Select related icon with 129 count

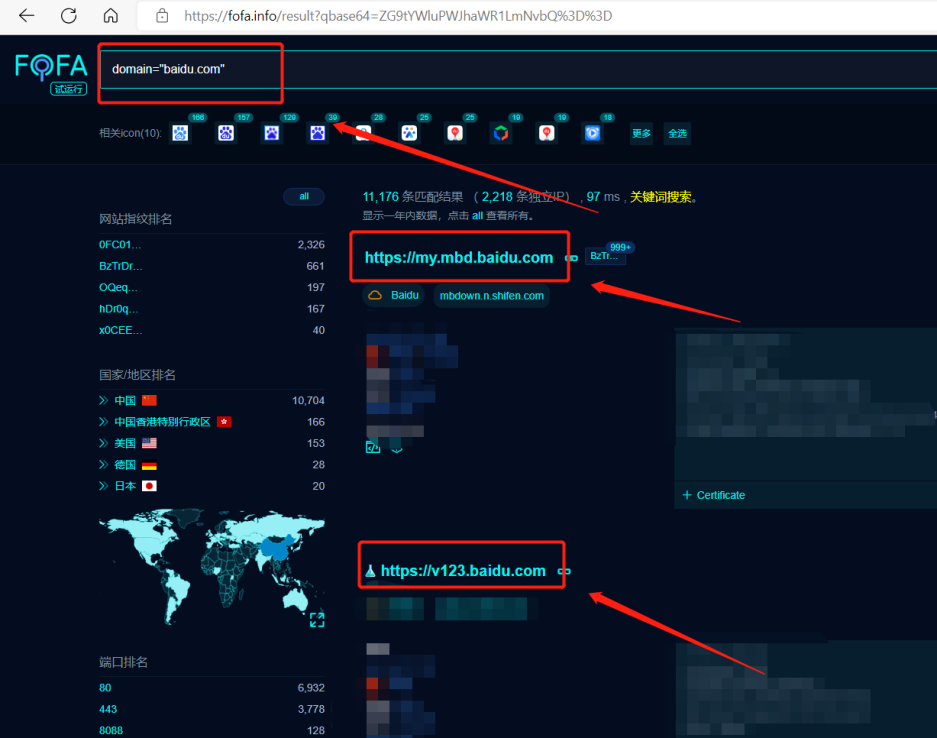[x=272, y=133]
